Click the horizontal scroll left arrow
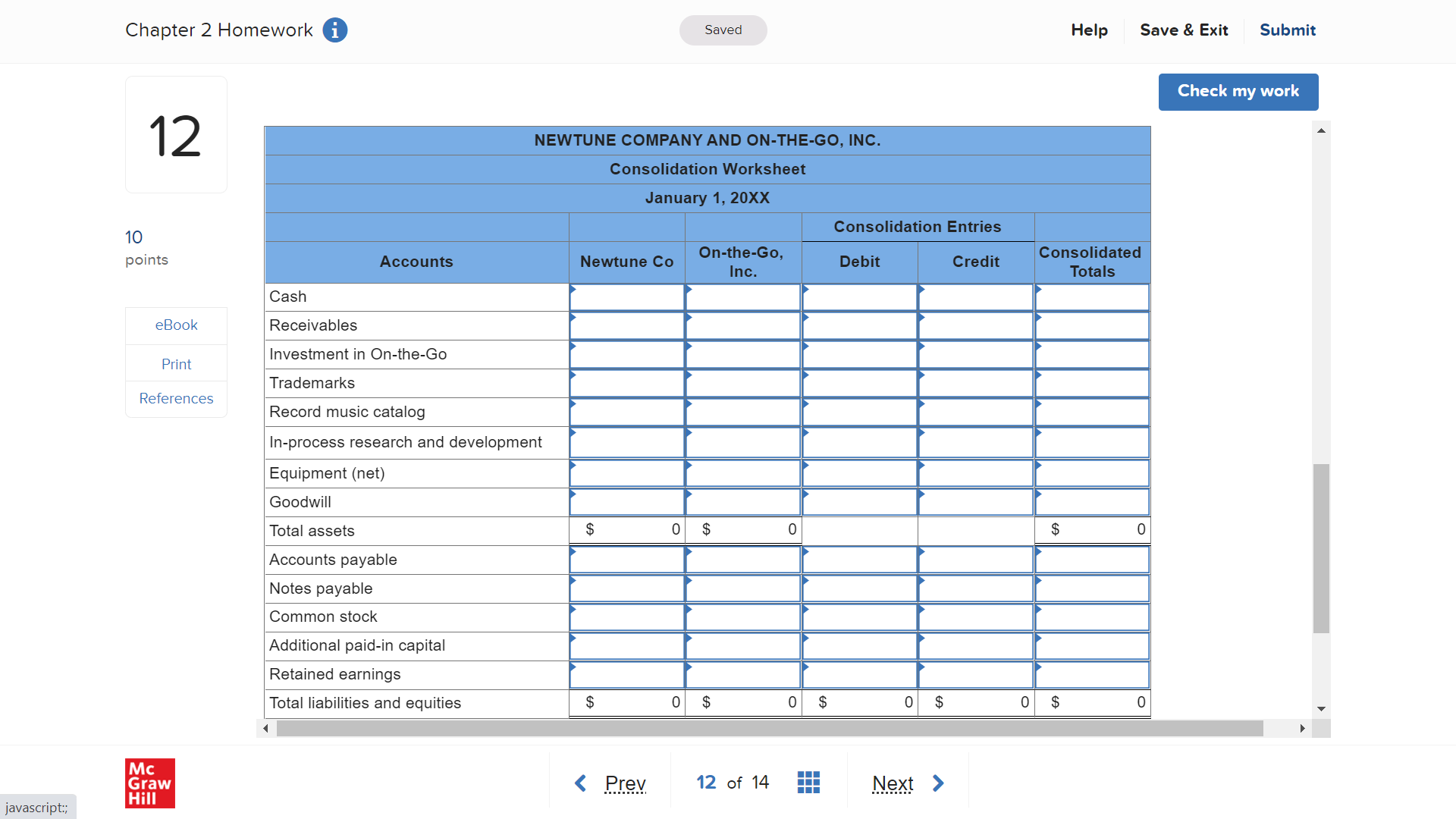This screenshot has height=819, width=1456. 265,729
